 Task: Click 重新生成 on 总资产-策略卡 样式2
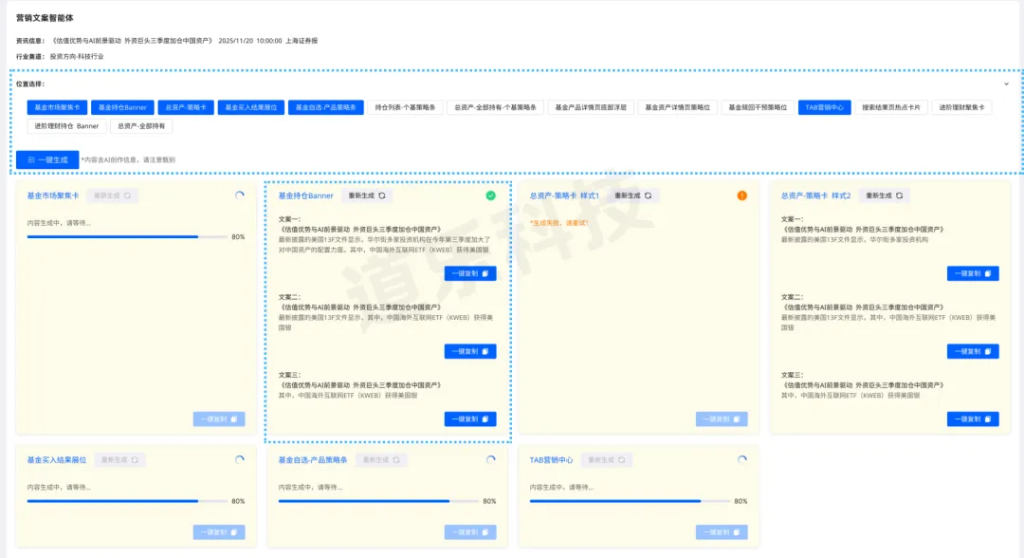tap(884, 196)
